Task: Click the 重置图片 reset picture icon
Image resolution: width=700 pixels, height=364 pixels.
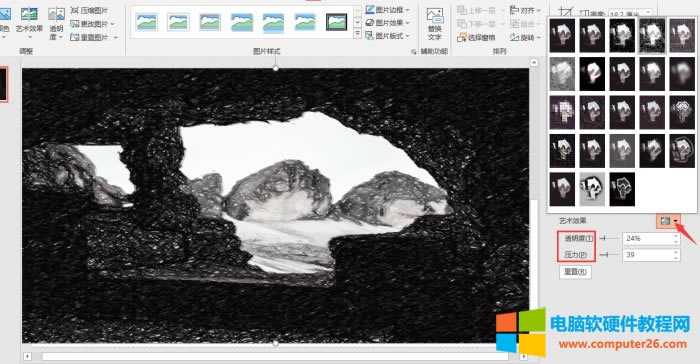Action: click(93, 38)
